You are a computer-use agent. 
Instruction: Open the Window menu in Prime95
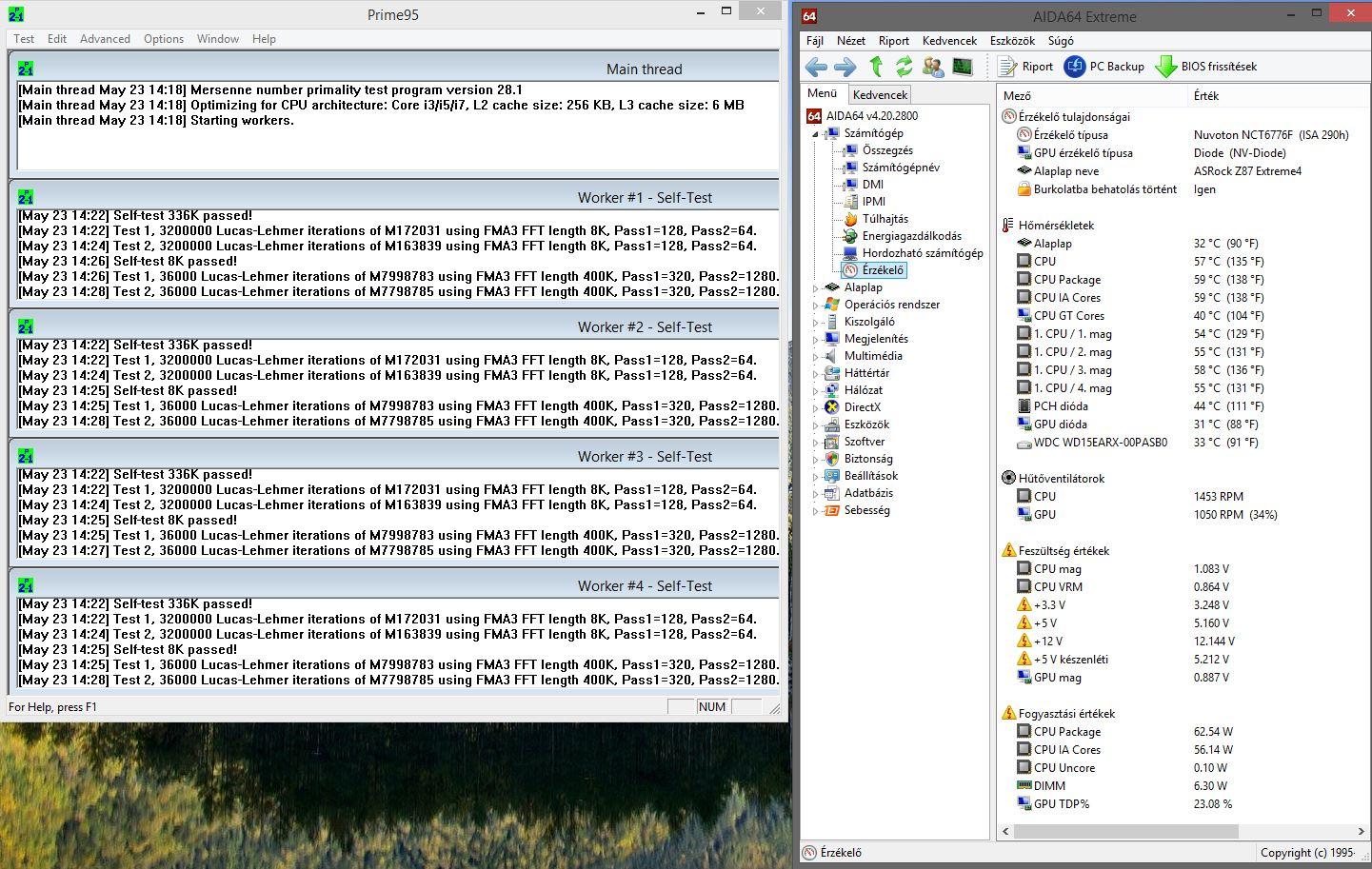coord(218,39)
